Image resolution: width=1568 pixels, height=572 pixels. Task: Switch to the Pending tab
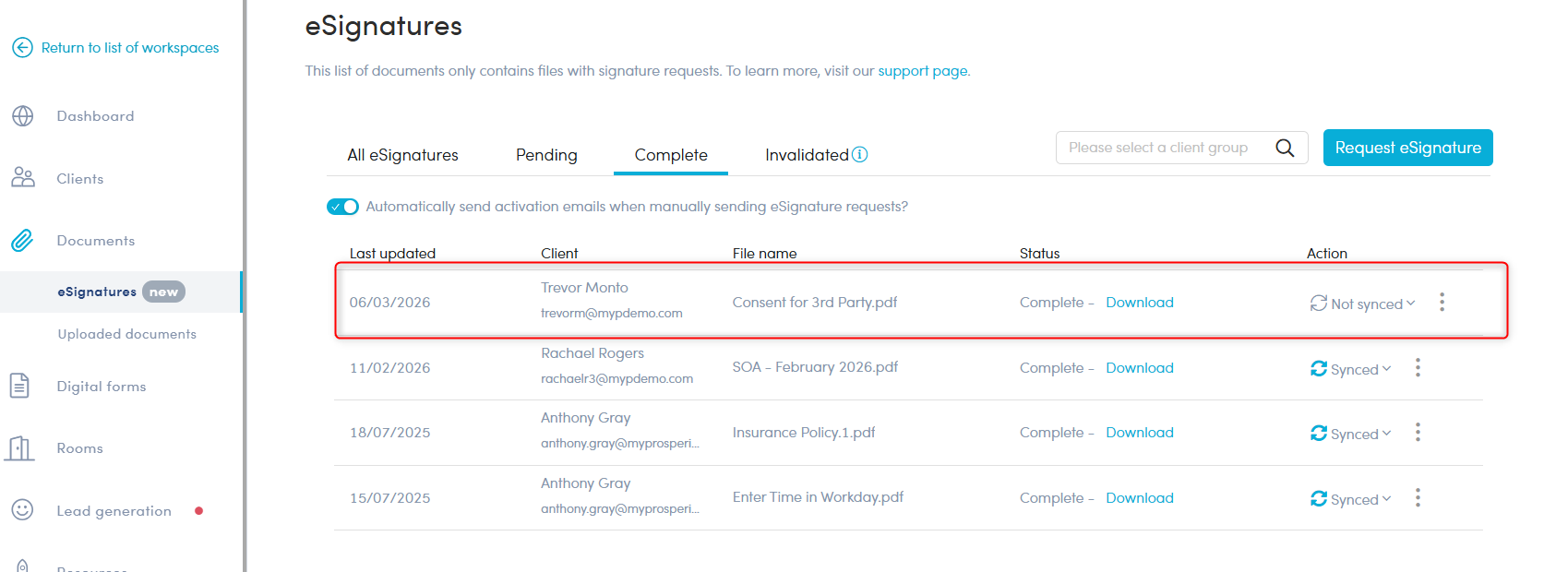(x=546, y=155)
